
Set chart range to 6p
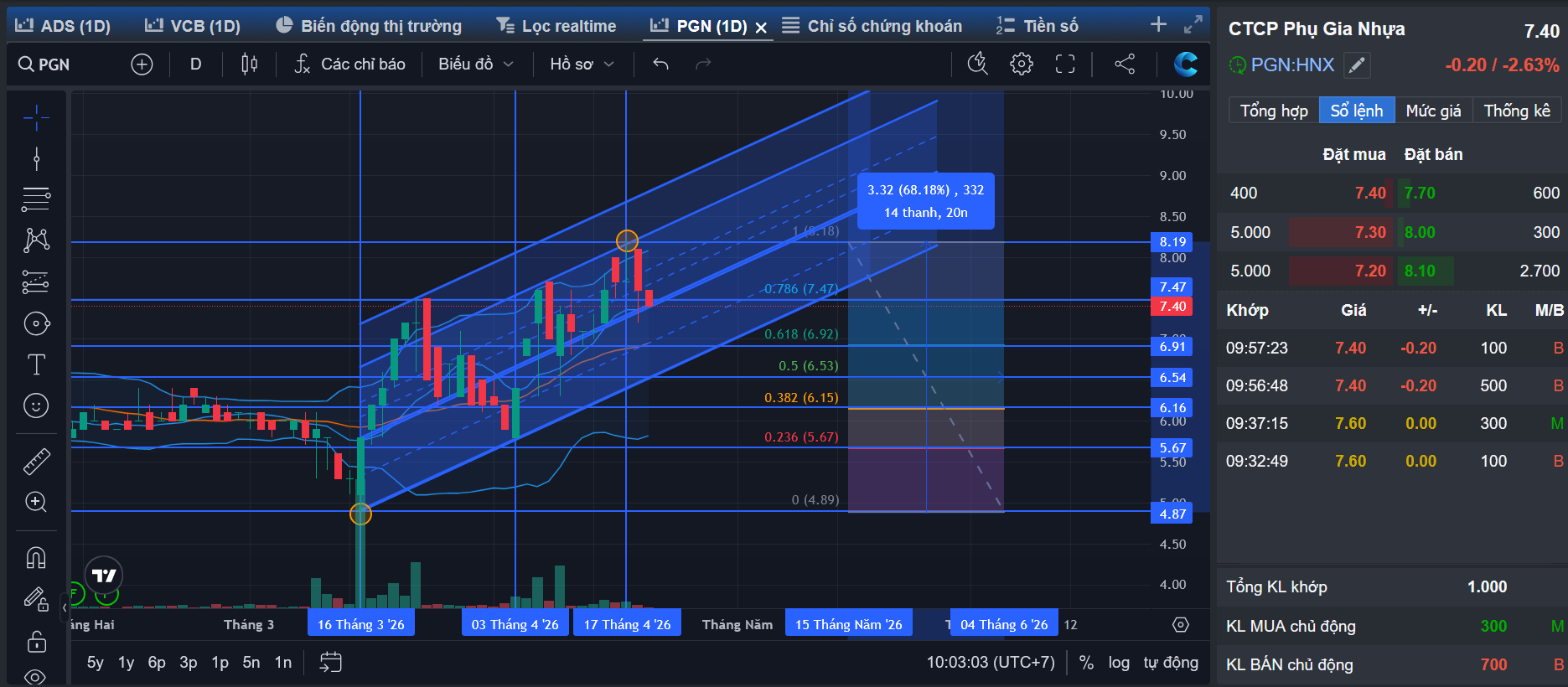click(x=157, y=663)
